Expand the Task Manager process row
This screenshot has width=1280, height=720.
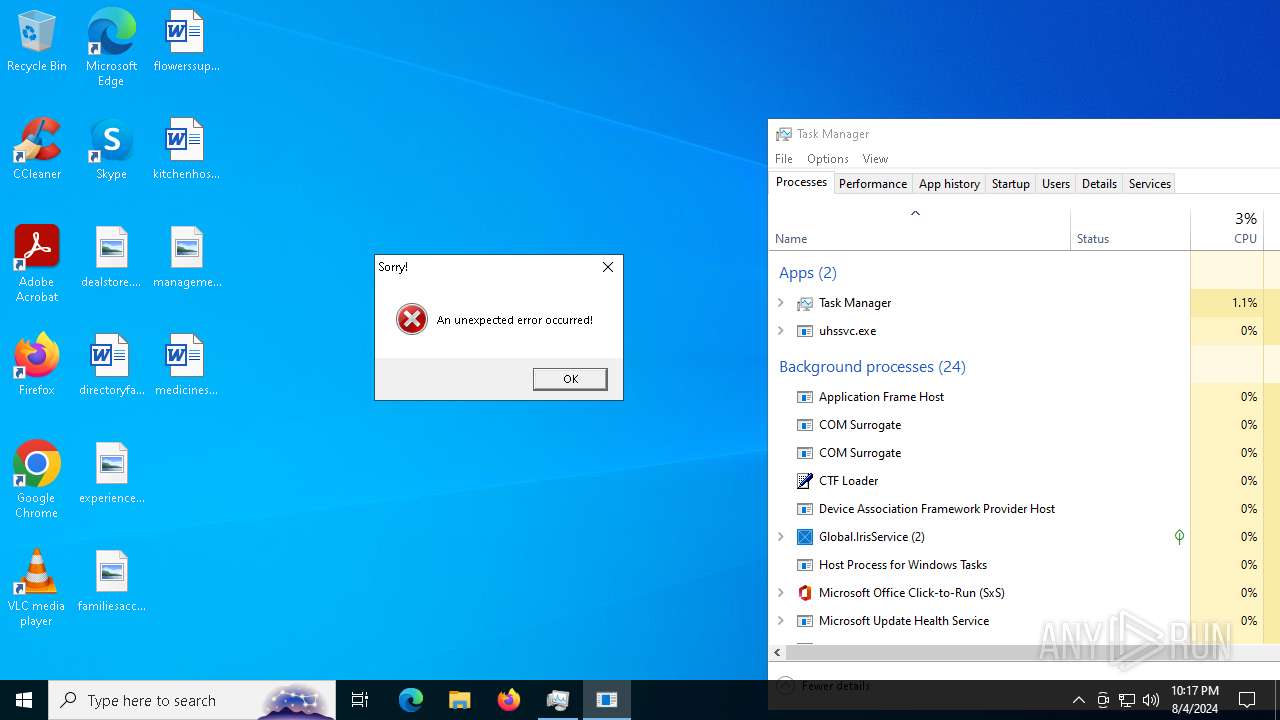tap(781, 303)
